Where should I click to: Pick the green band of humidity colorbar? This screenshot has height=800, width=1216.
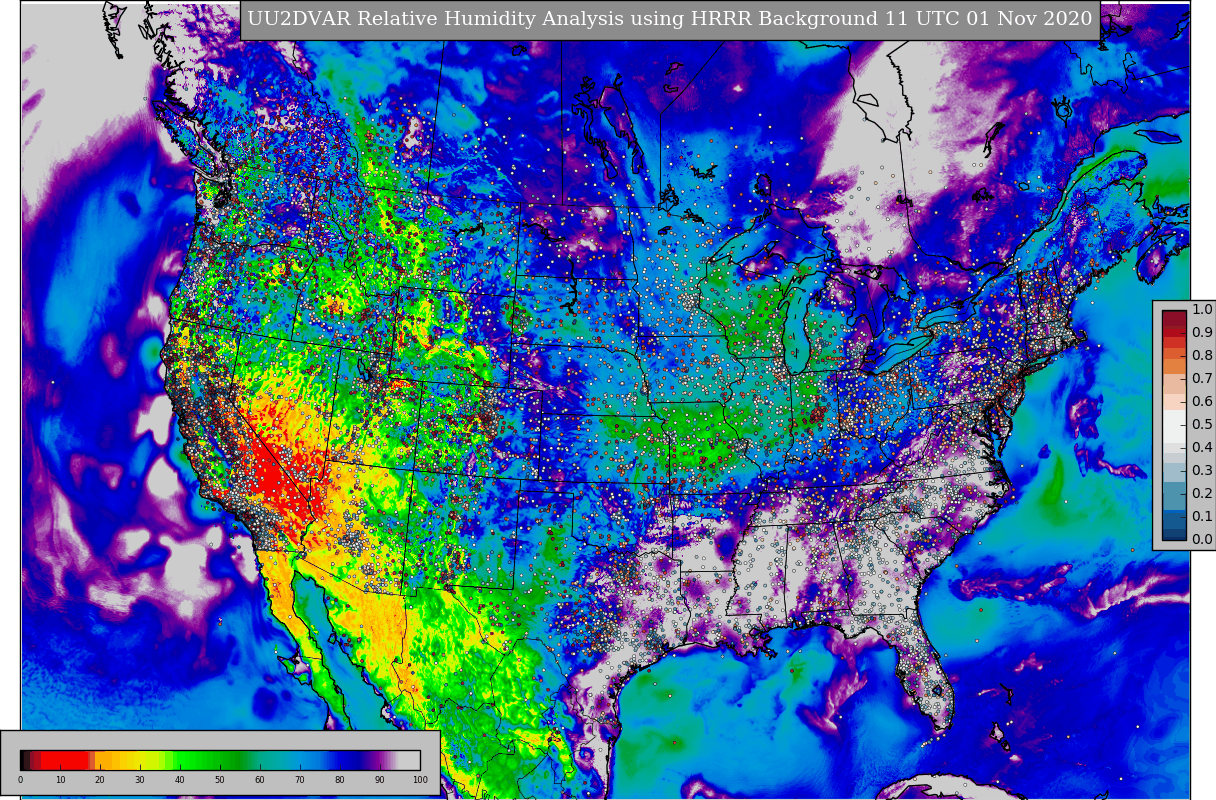[208, 760]
